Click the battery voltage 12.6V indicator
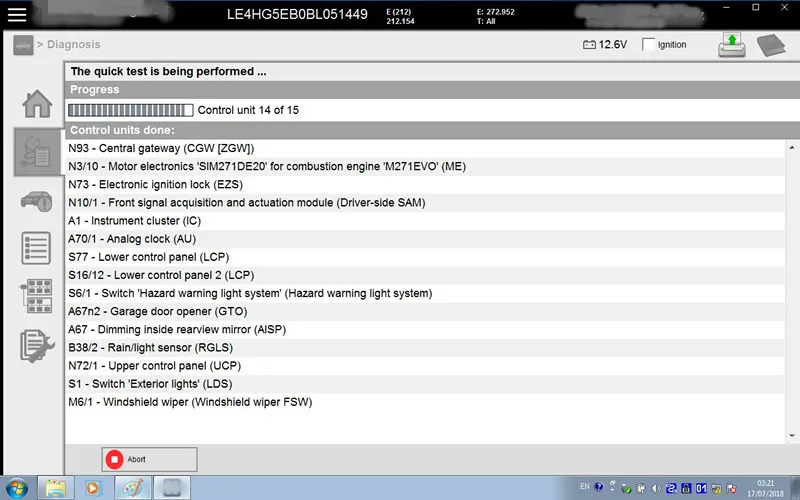The width and height of the screenshot is (800, 500). click(x=605, y=44)
